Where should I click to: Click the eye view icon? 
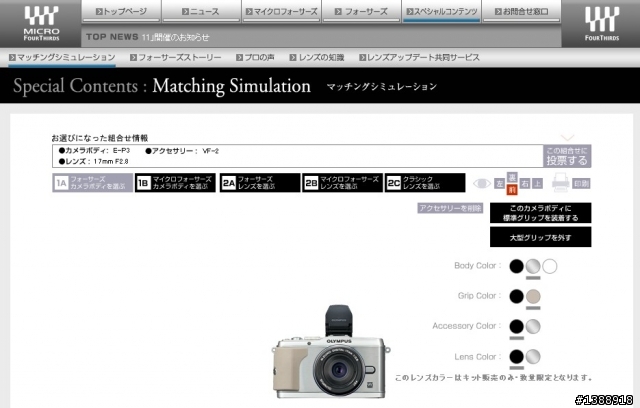click(x=482, y=184)
